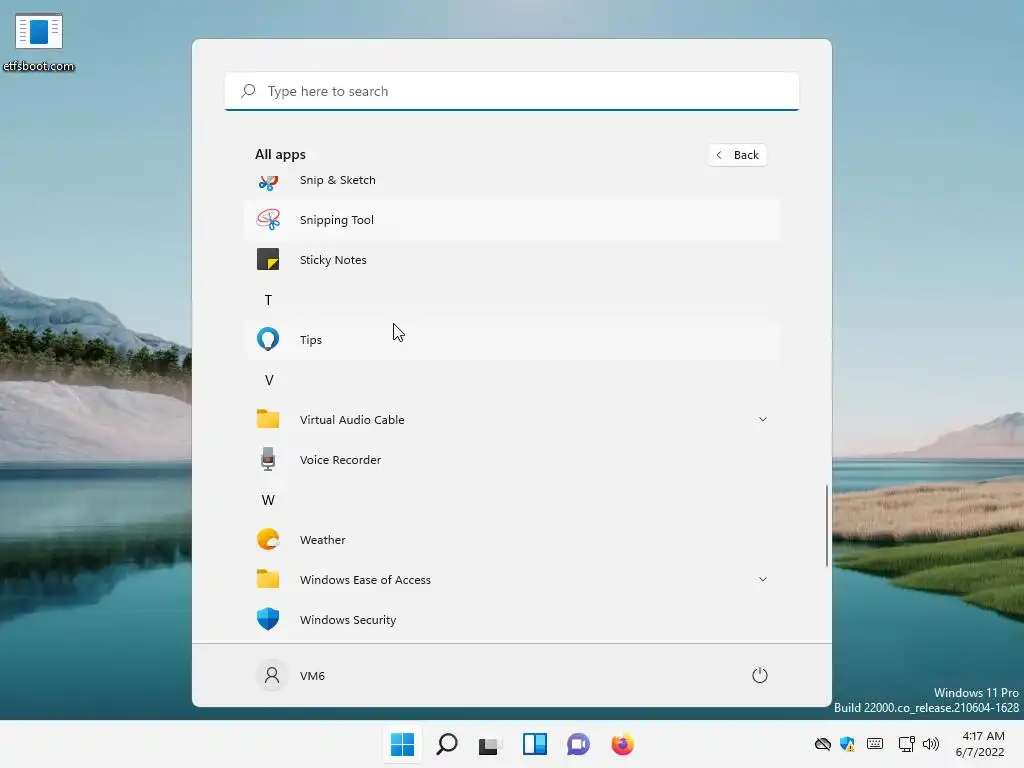Image resolution: width=1024 pixels, height=768 pixels.
Task: Go Back from All apps list
Action: pyautogui.click(x=737, y=155)
